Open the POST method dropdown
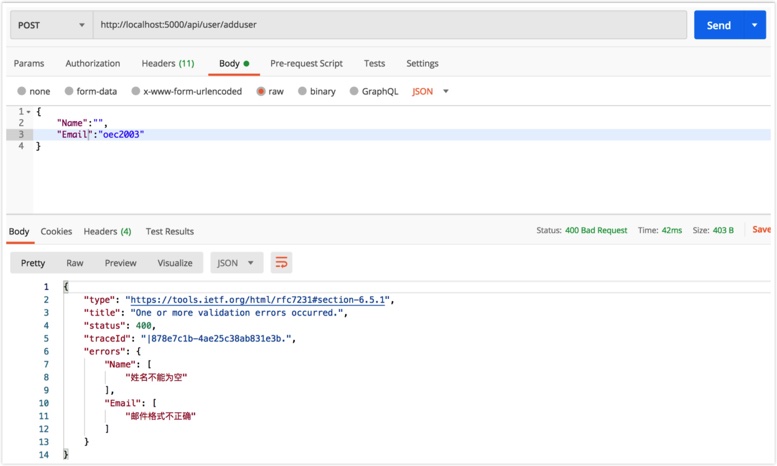Image resolution: width=777 pixels, height=466 pixels. tap(51, 25)
